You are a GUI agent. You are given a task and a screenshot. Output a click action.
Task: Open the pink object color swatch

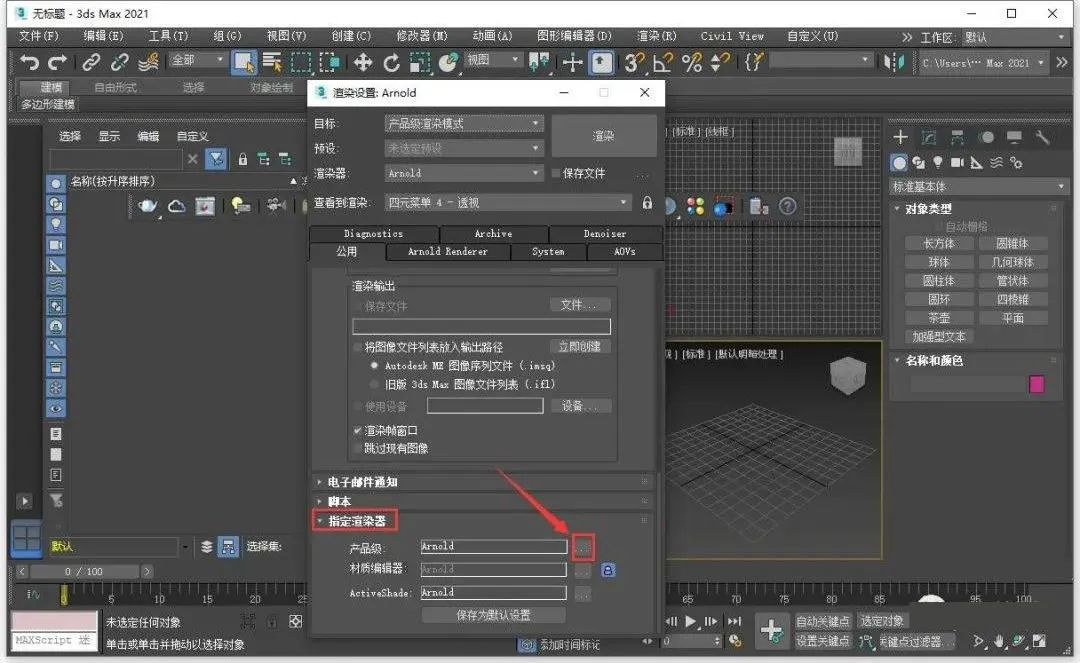click(x=1037, y=383)
